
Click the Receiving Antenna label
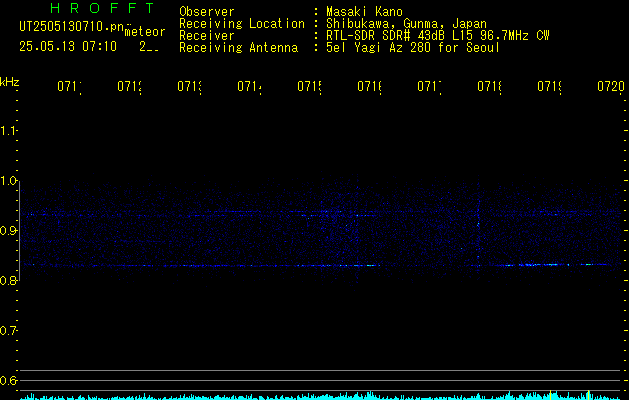[x=239, y=48]
